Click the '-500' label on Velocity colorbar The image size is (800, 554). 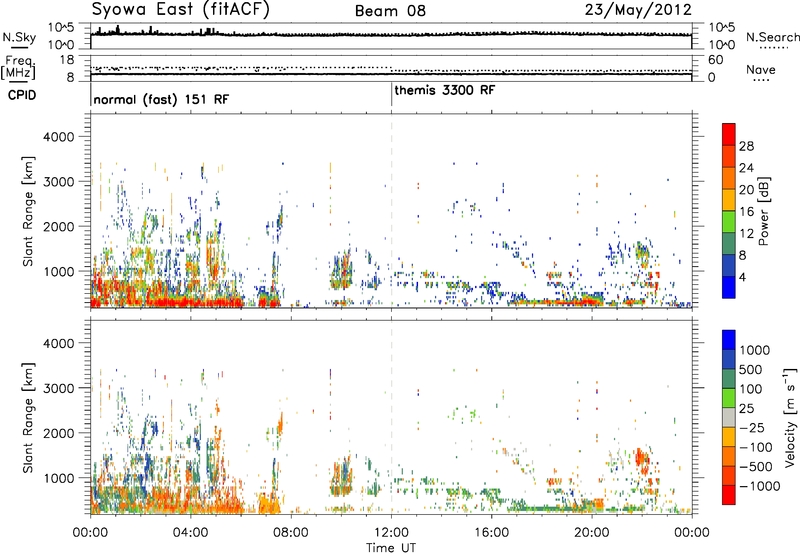click(755, 467)
